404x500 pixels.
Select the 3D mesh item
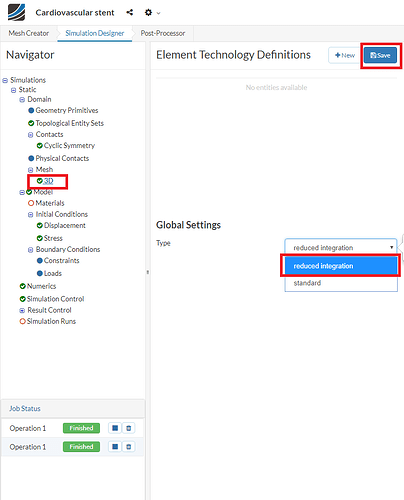pyautogui.click(x=48, y=181)
